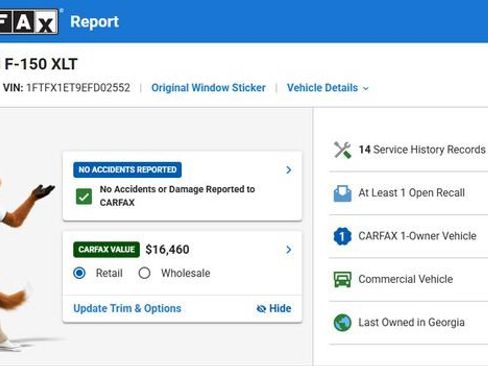Screen dimensions: 488x366
Task: Click the service history wrench icon
Action: pyautogui.click(x=342, y=150)
